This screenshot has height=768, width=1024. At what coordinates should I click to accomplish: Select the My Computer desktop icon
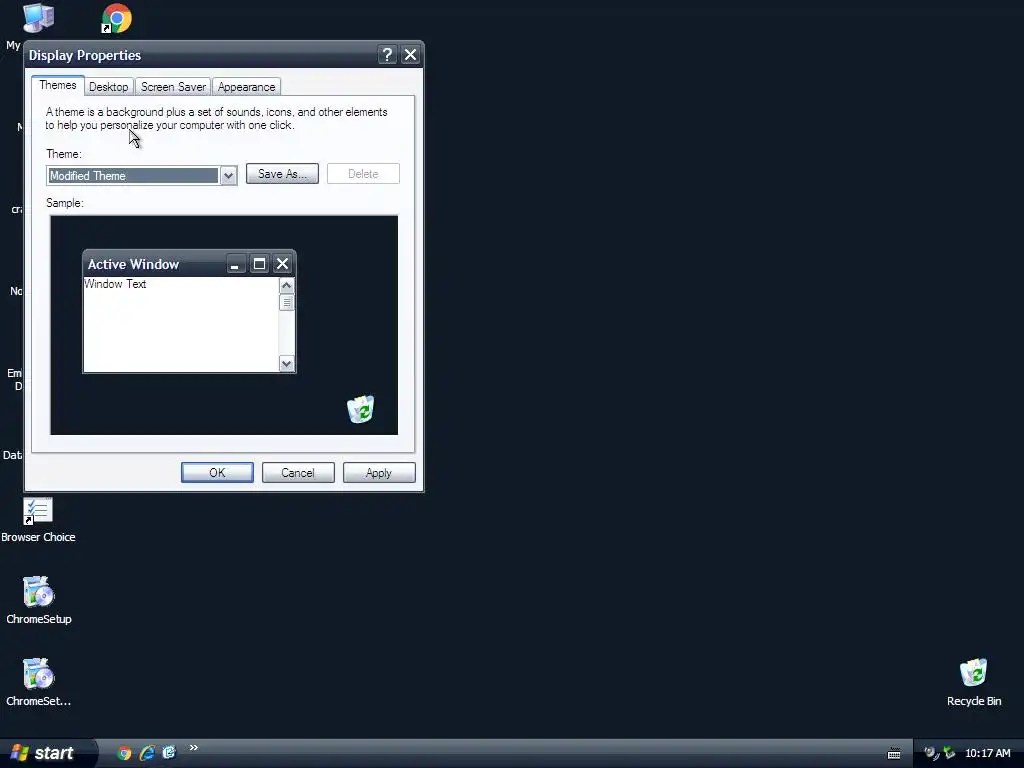coord(38,18)
